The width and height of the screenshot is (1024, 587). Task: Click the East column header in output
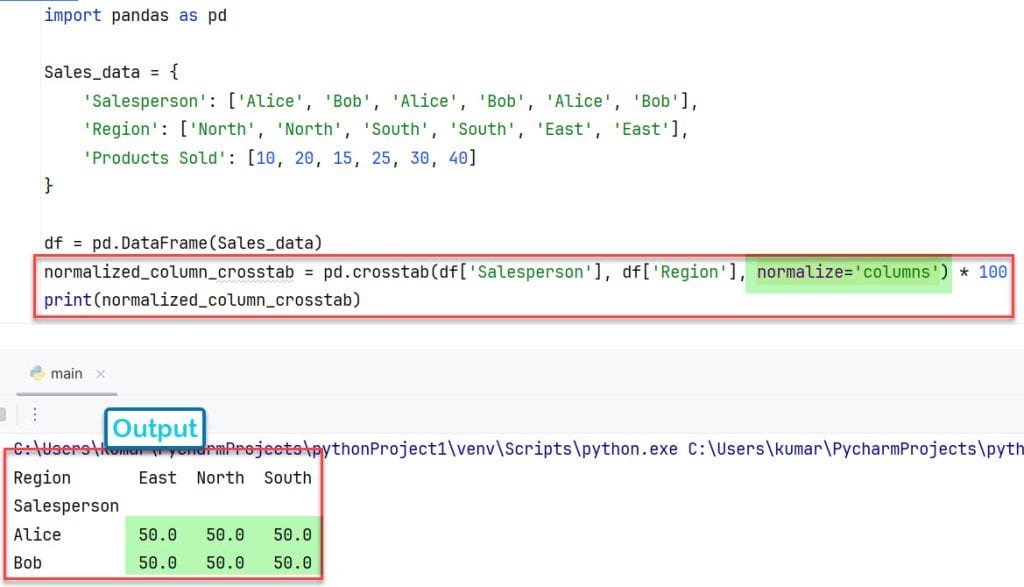click(x=157, y=477)
